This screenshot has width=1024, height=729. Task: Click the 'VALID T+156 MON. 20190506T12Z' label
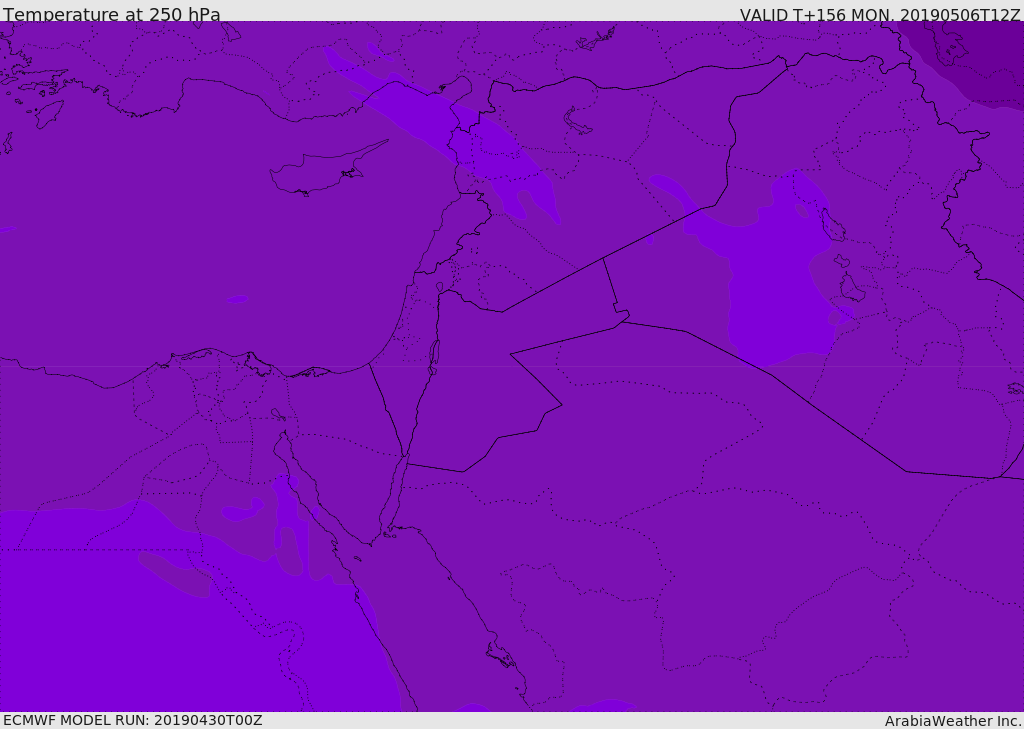pyautogui.click(x=880, y=14)
